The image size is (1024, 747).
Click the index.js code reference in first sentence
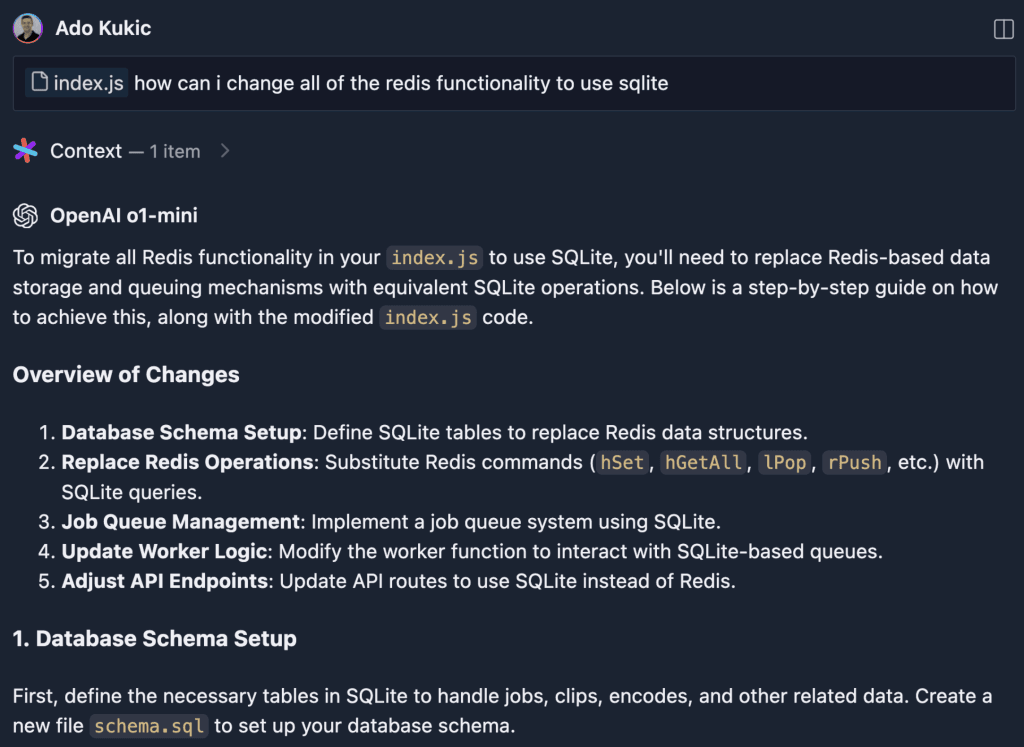click(435, 257)
